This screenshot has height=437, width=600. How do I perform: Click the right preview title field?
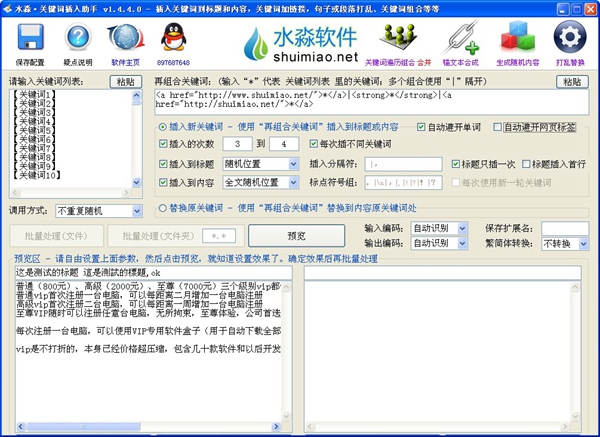(x=443, y=273)
